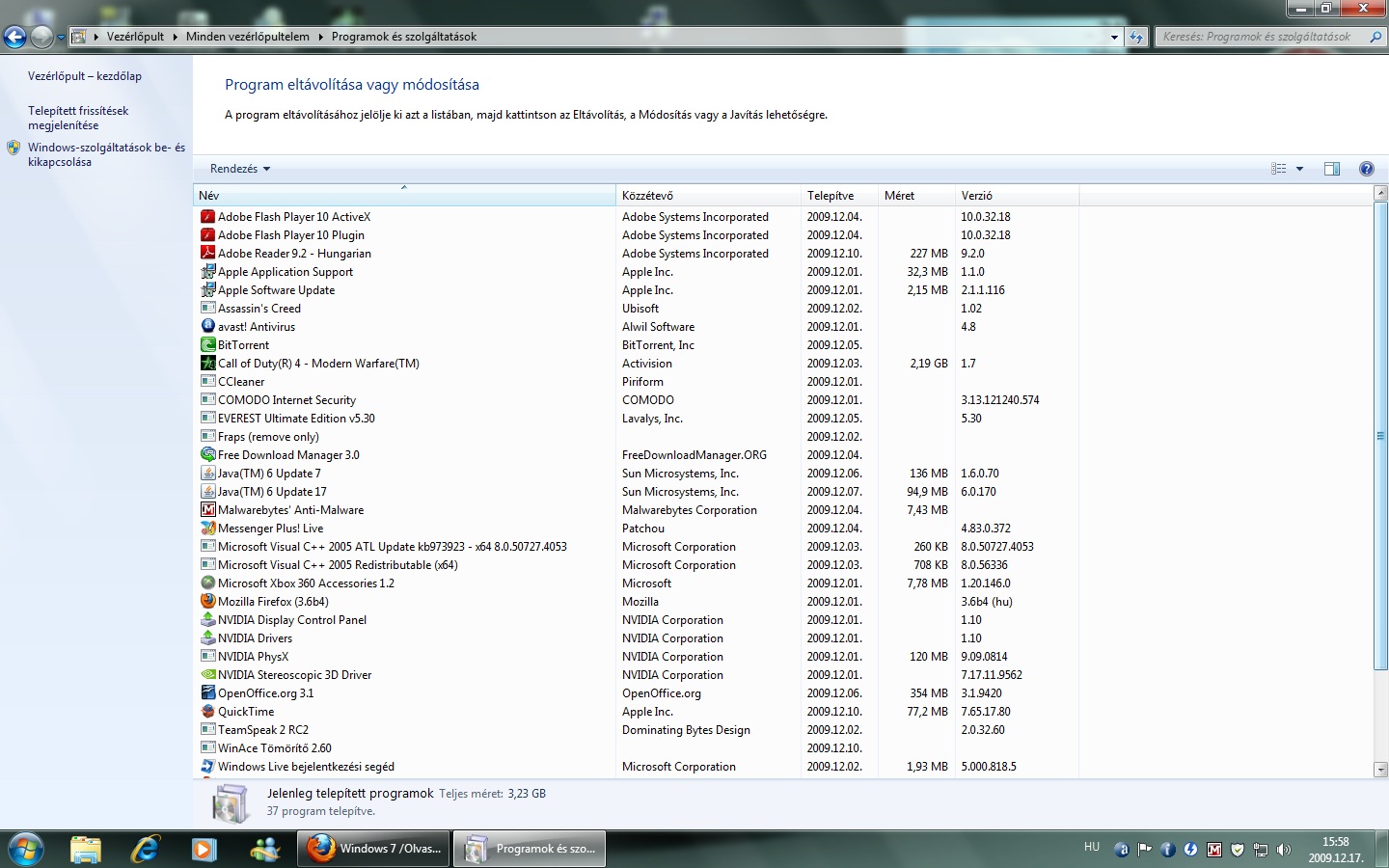Toggle the preview pane icon
Image resolution: width=1389 pixels, height=868 pixels.
click(1332, 169)
